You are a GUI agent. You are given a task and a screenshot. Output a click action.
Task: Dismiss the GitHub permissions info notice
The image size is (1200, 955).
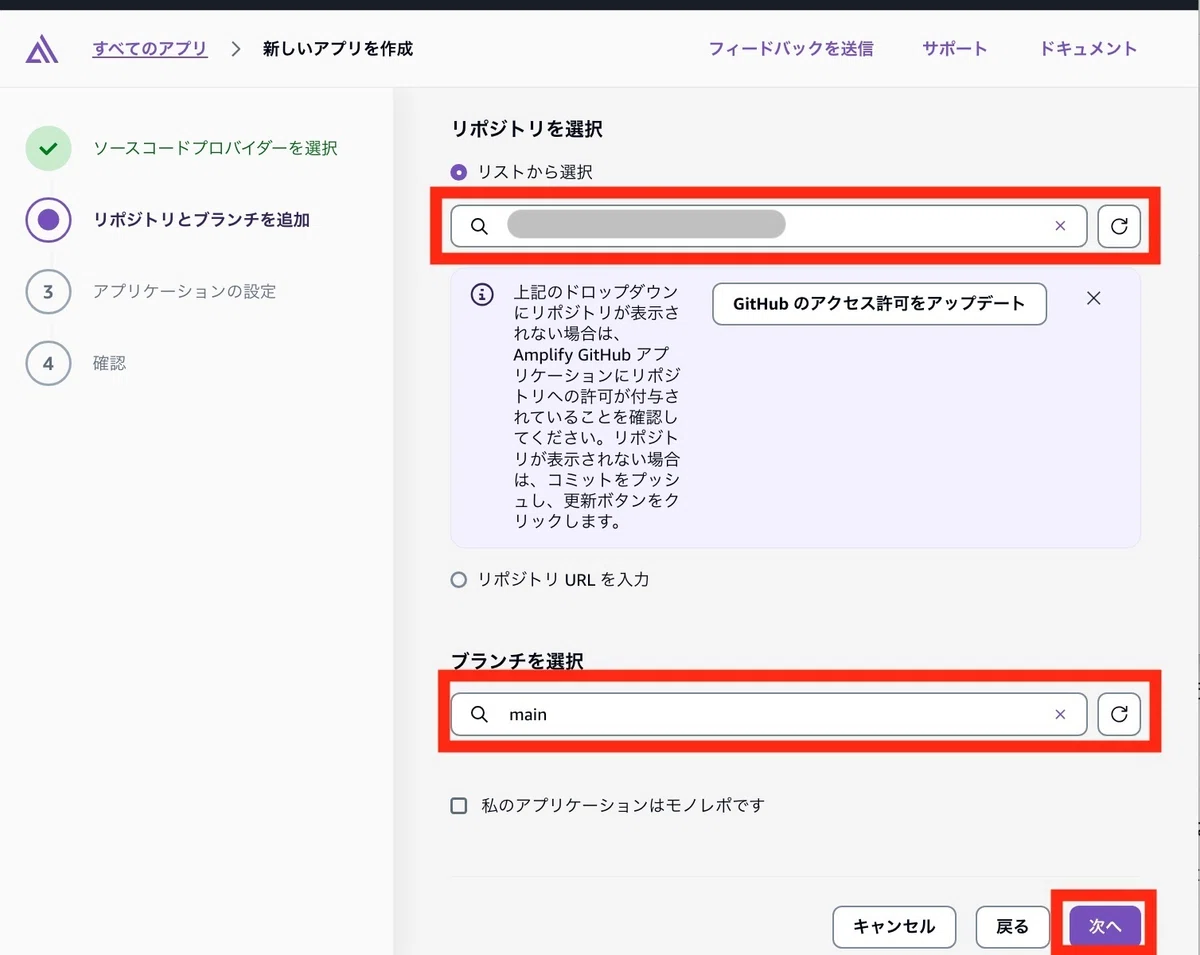(x=1094, y=299)
